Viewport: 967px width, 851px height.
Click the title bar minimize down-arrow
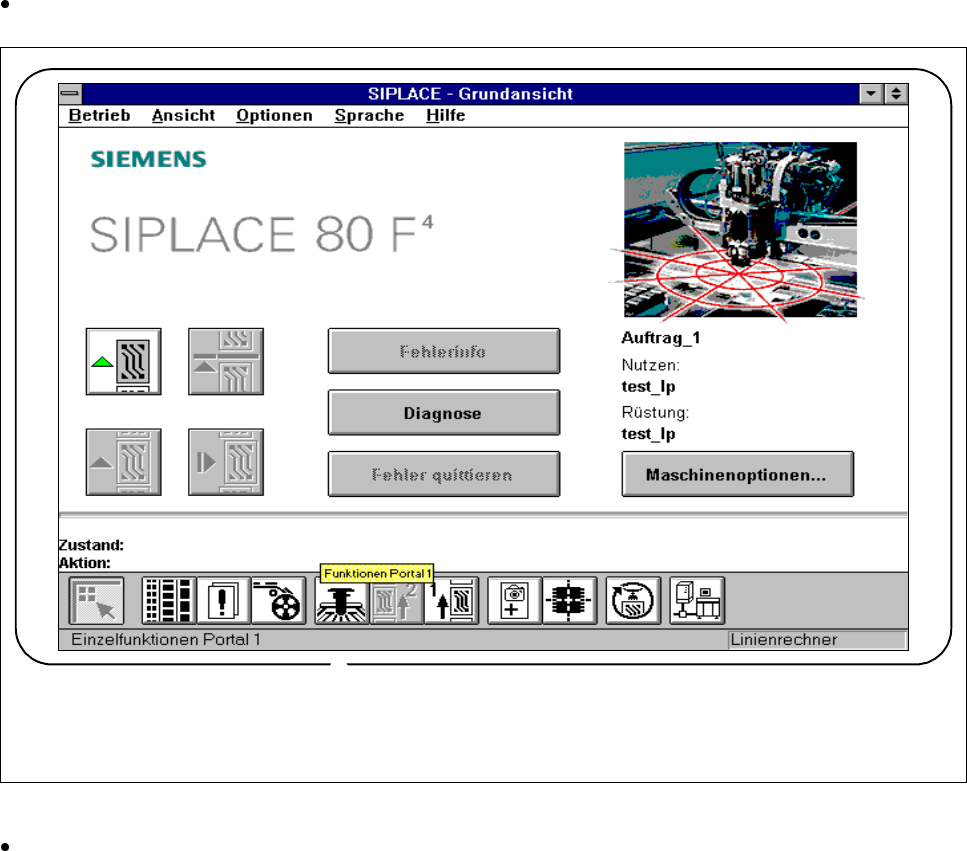[x=871, y=94]
